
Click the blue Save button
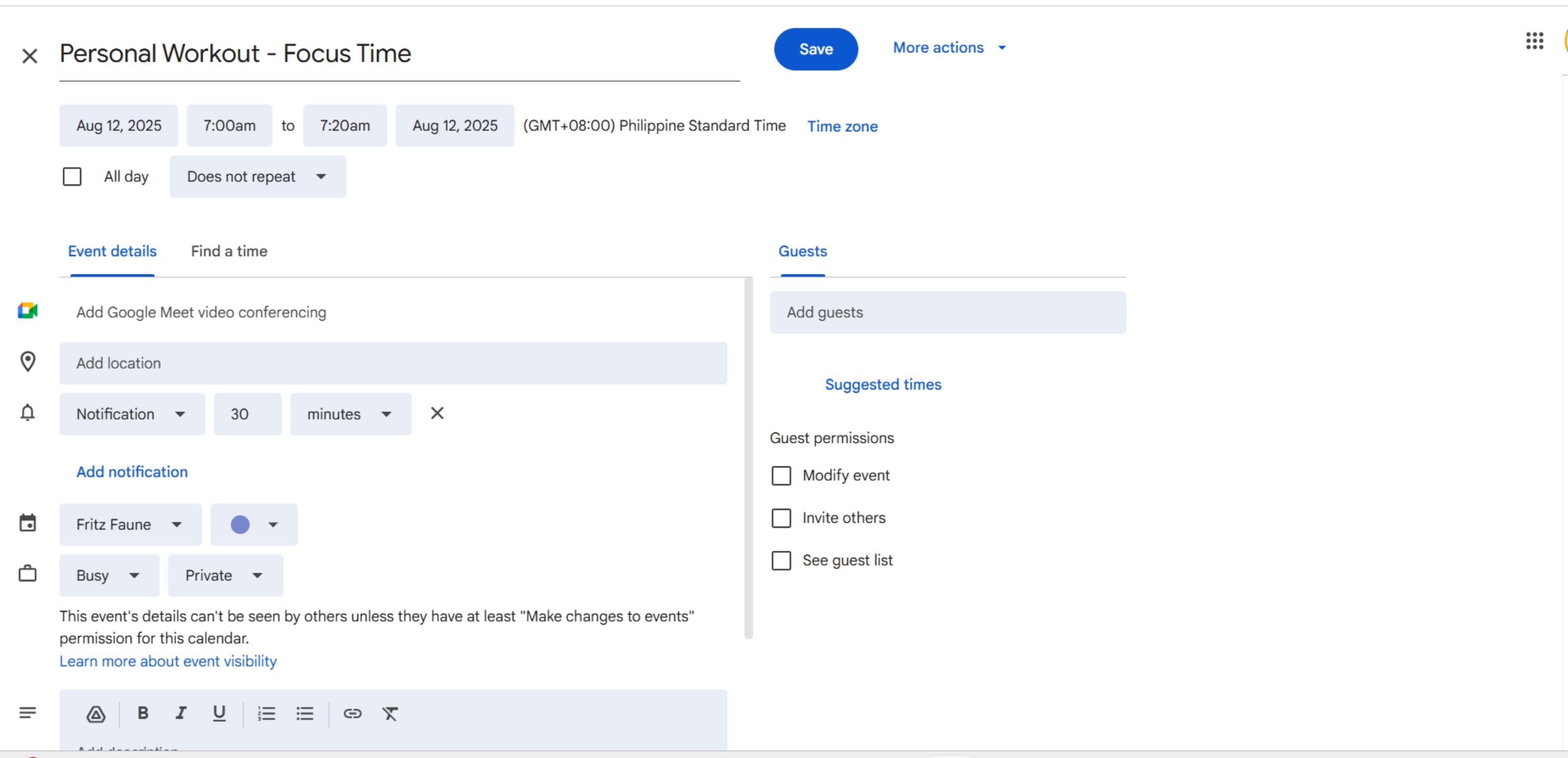(x=815, y=49)
